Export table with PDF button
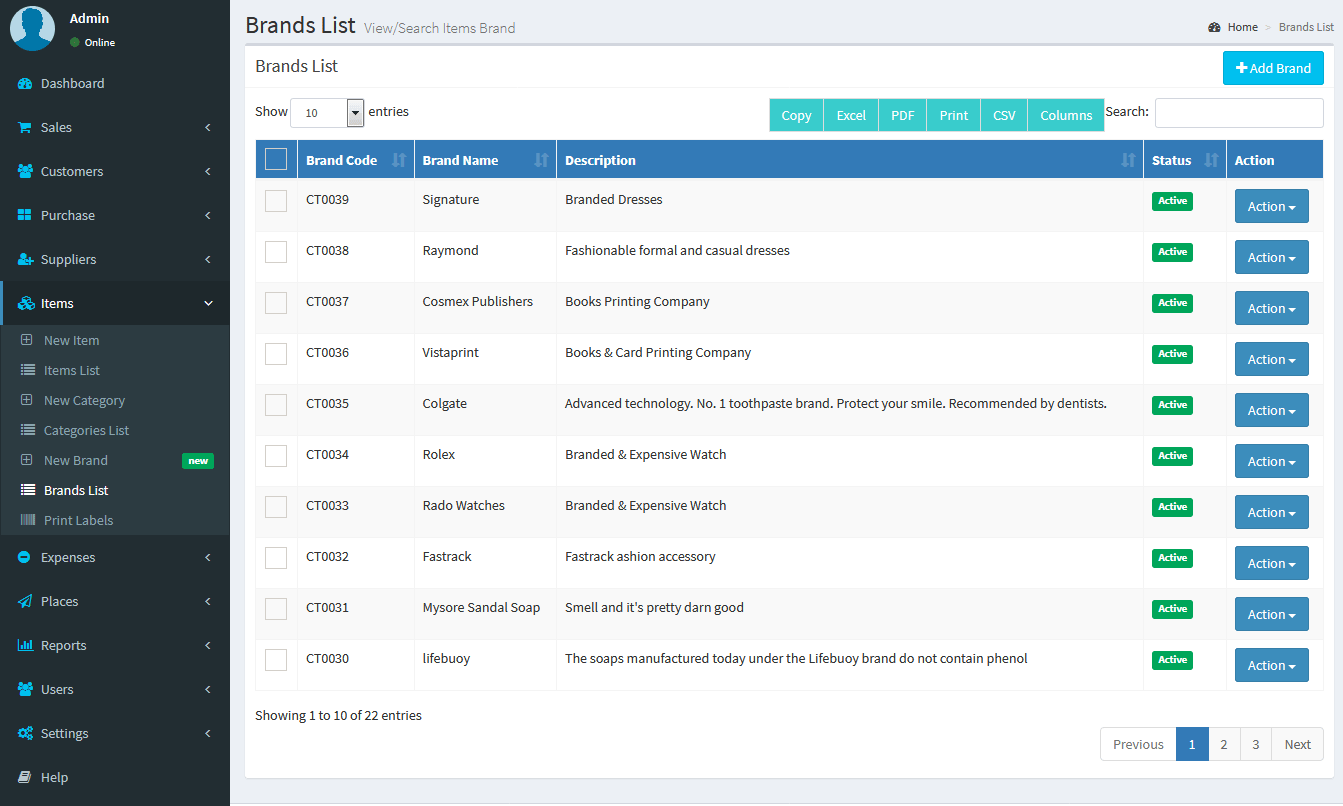The height and width of the screenshot is (806, 1343). pos(903,115)
